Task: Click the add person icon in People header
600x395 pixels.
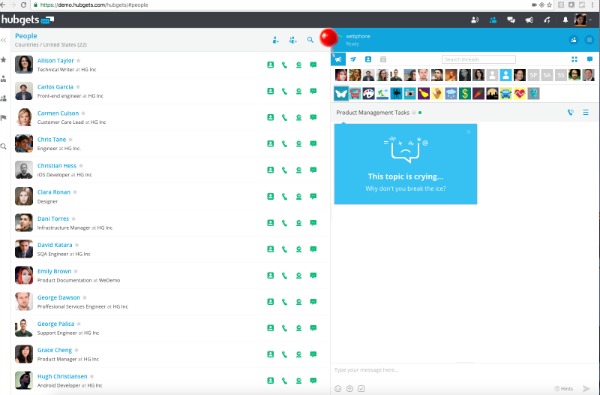Action: pyautogui.click(x=276, y=40)
